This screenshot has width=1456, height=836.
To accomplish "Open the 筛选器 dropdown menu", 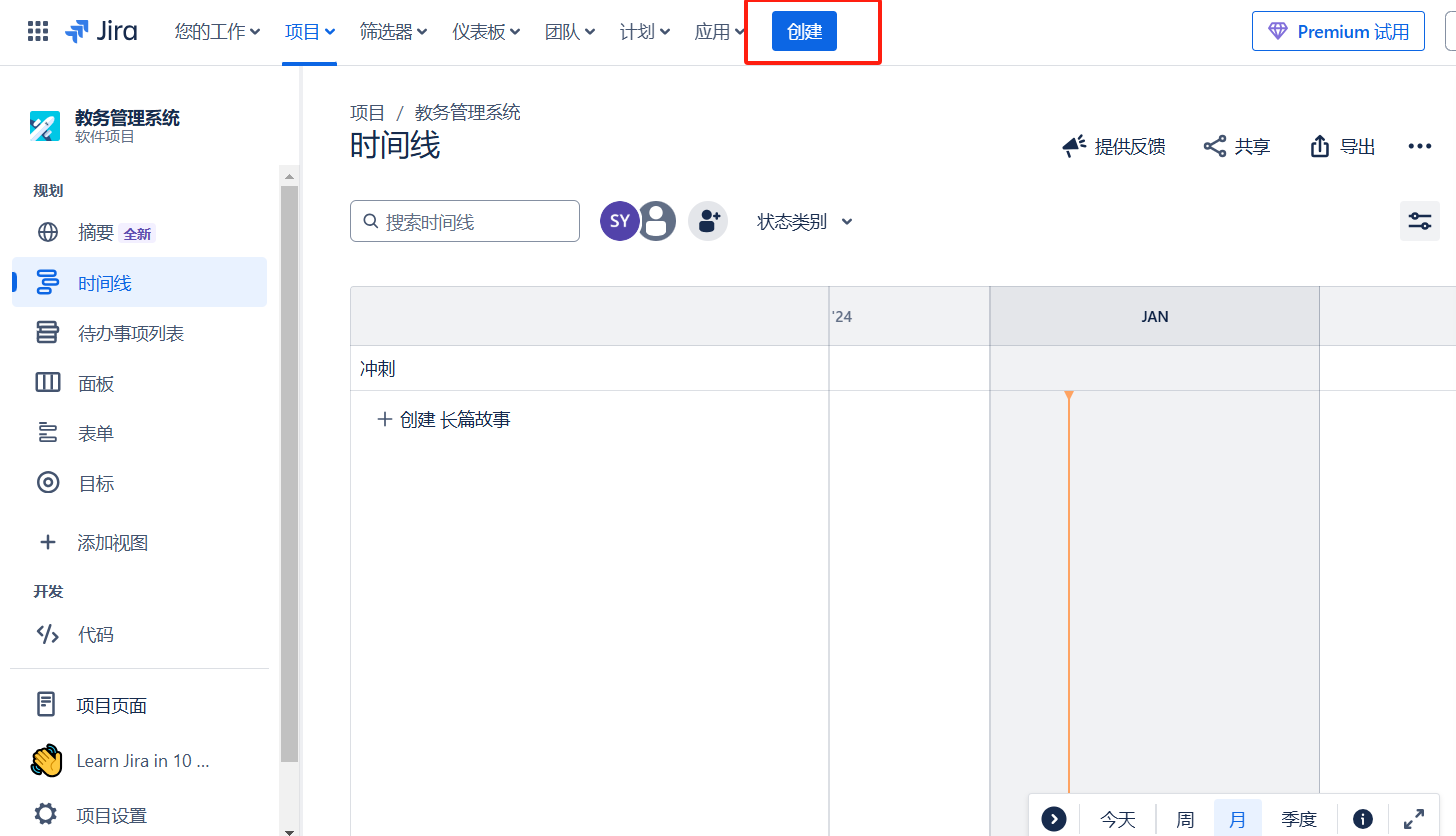I will tap(394, 32).
